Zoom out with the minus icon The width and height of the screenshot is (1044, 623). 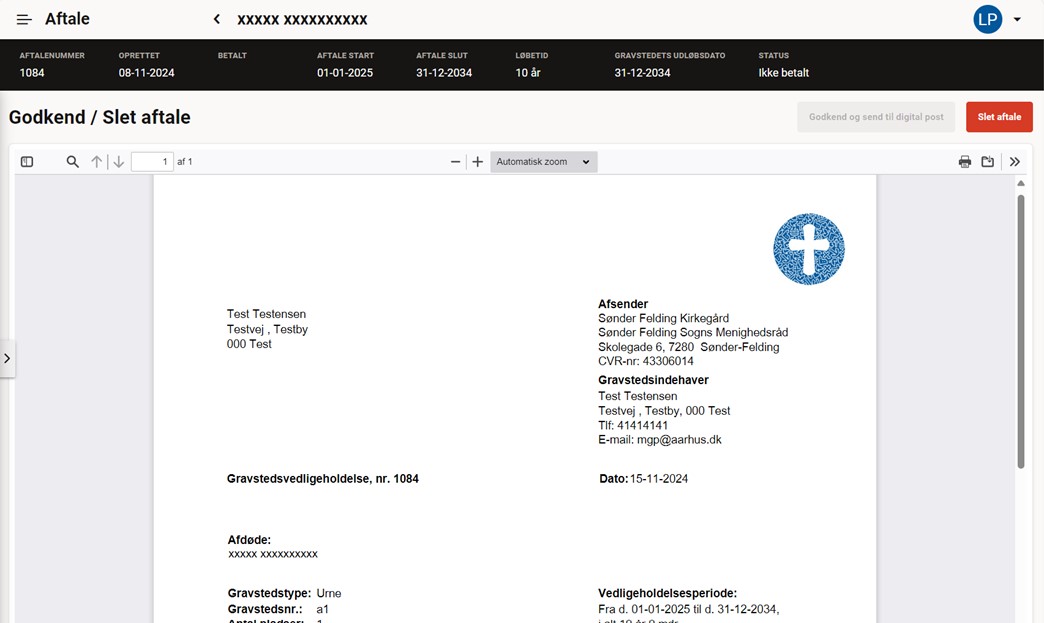455,162
